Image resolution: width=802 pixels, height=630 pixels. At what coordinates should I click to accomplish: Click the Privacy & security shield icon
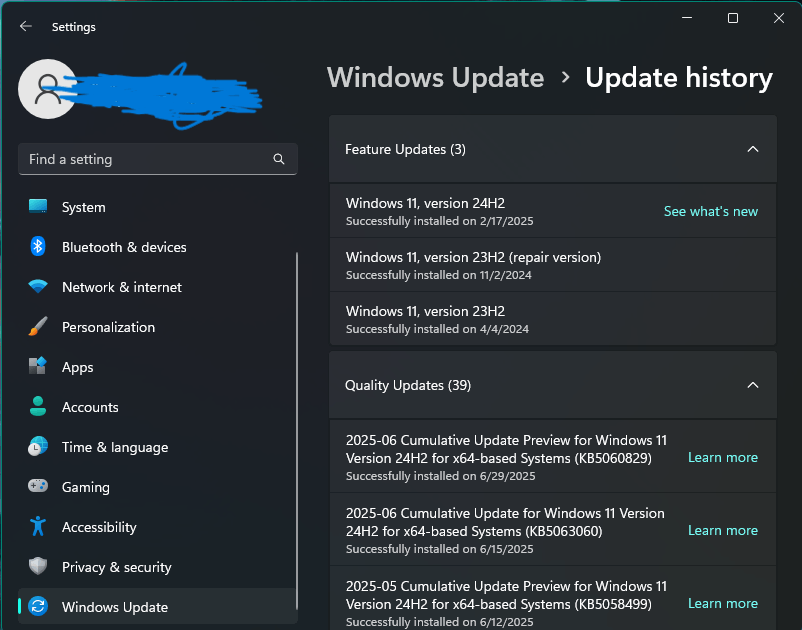coord(38,566)
